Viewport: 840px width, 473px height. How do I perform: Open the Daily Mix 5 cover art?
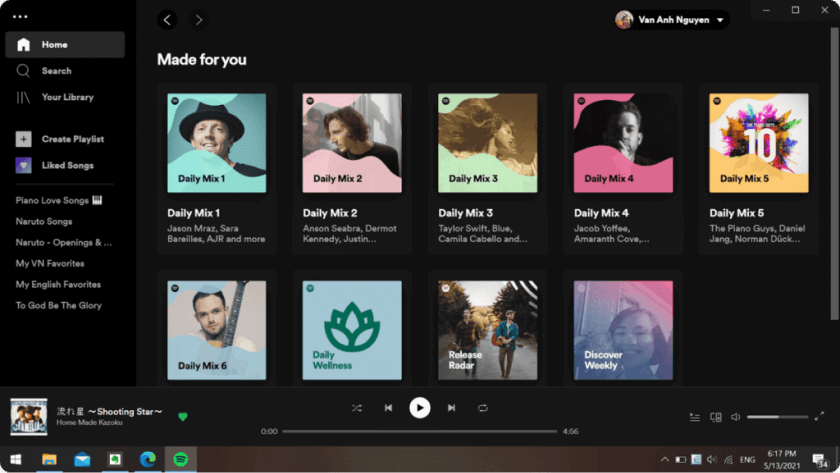[759, 143]
